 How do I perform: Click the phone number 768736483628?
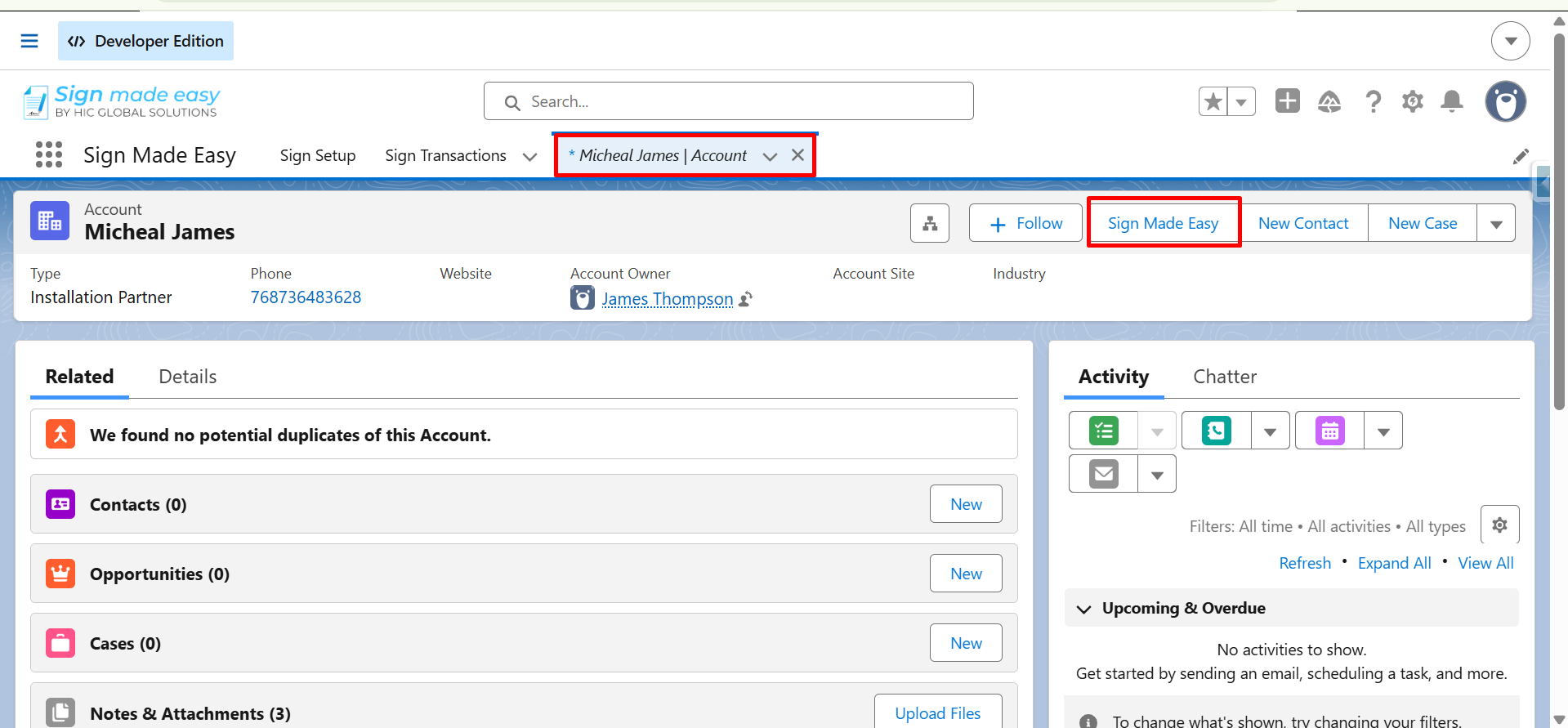(x=306, y=297)
